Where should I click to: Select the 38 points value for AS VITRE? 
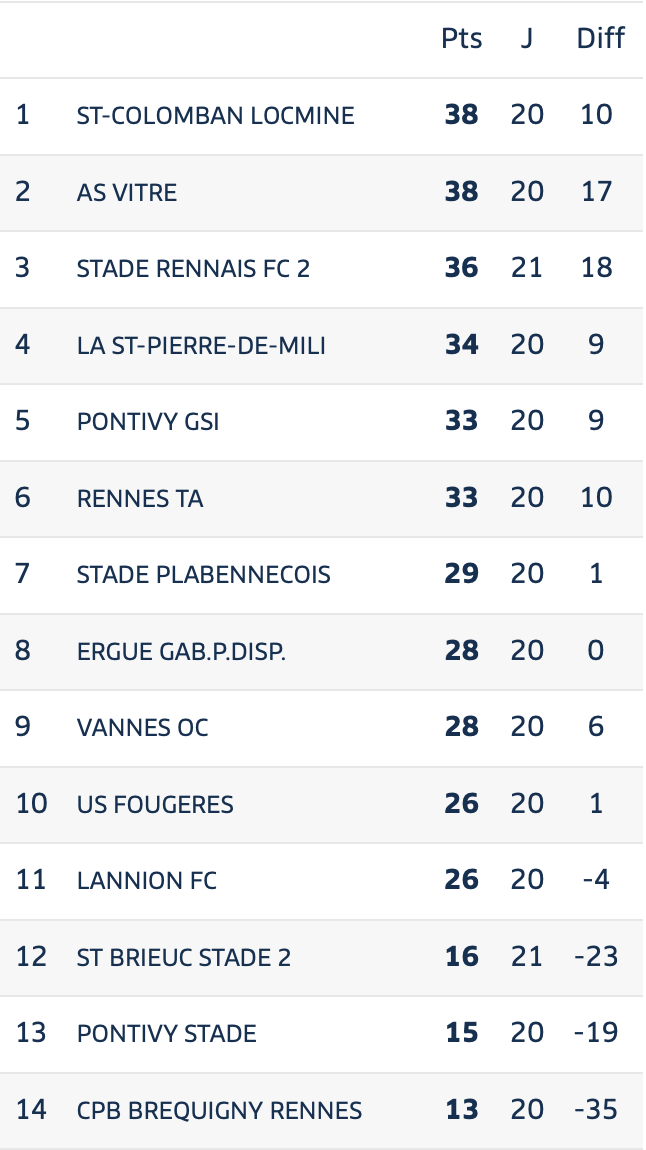click(x=462, y=192)
